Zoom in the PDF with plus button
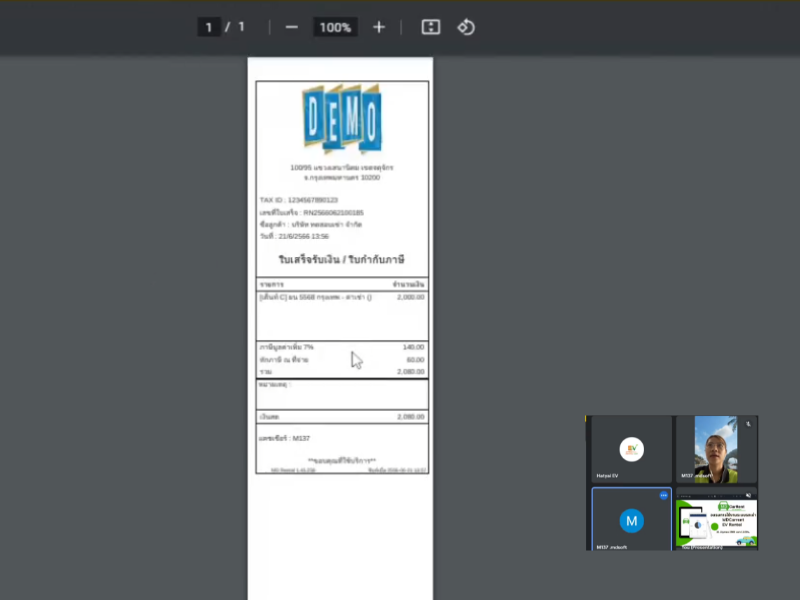Screen dimensions: 800x600 point(379,27)
